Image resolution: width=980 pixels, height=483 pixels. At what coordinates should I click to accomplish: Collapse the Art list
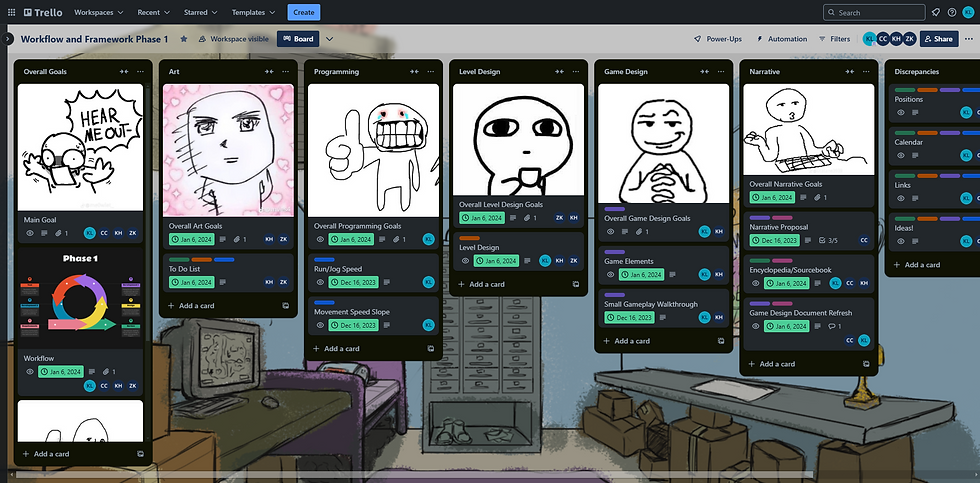click(269, 72)
